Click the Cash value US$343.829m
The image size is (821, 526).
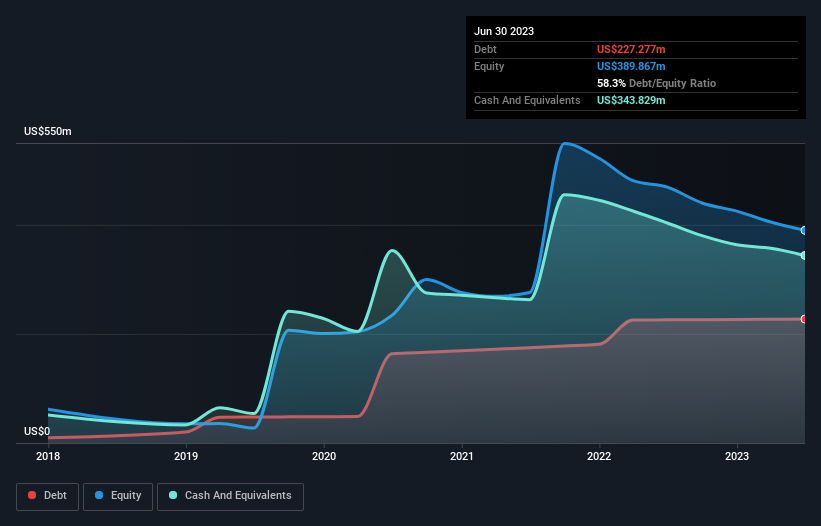[631, 100]
